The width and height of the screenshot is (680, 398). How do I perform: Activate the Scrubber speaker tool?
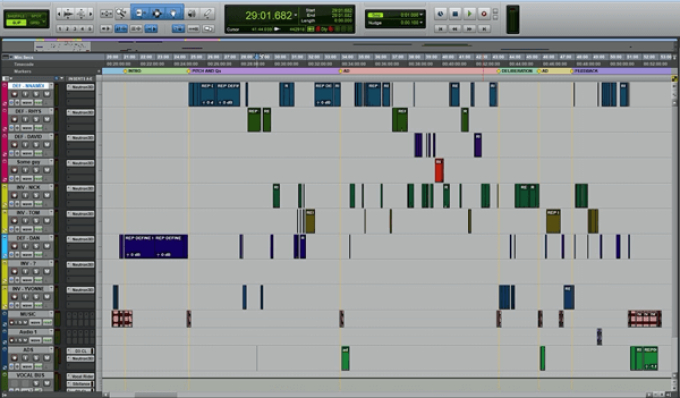(192, 14)
